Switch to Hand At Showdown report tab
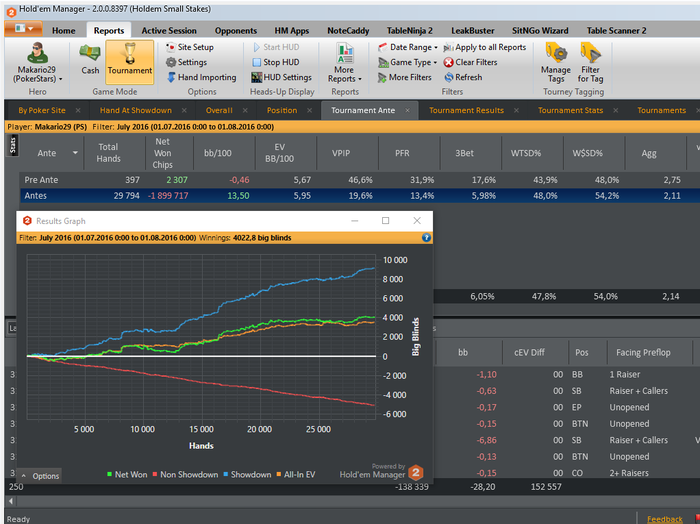 click(x=136, y=110)
